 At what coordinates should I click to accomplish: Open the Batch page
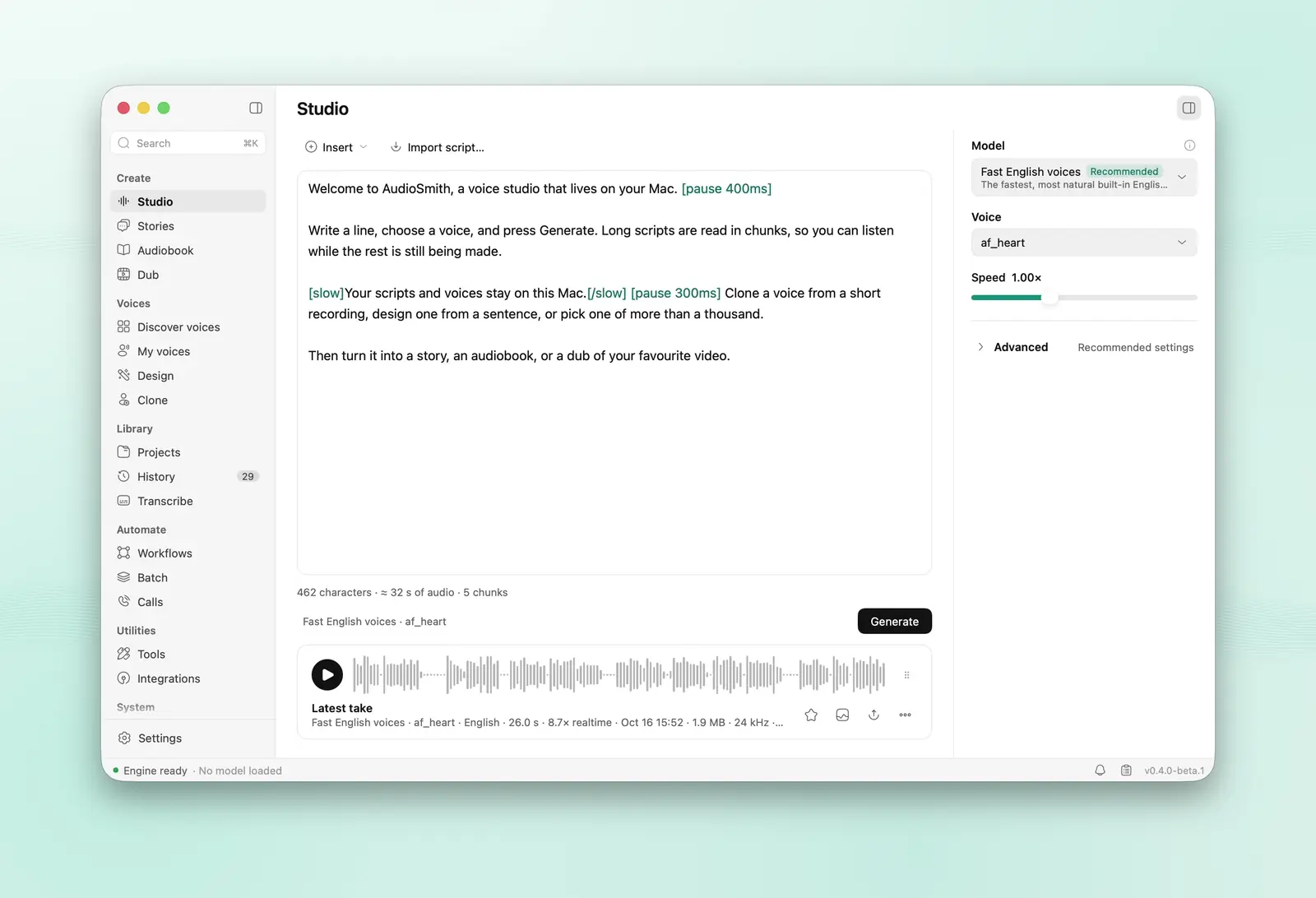point(188,577)
